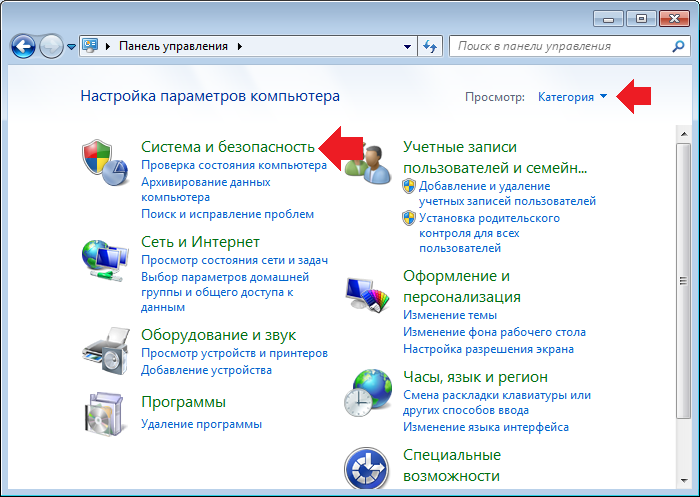The image size is (700, 497).
Task: Click the refresh icon beside address bar
Action: pos(430,46)
